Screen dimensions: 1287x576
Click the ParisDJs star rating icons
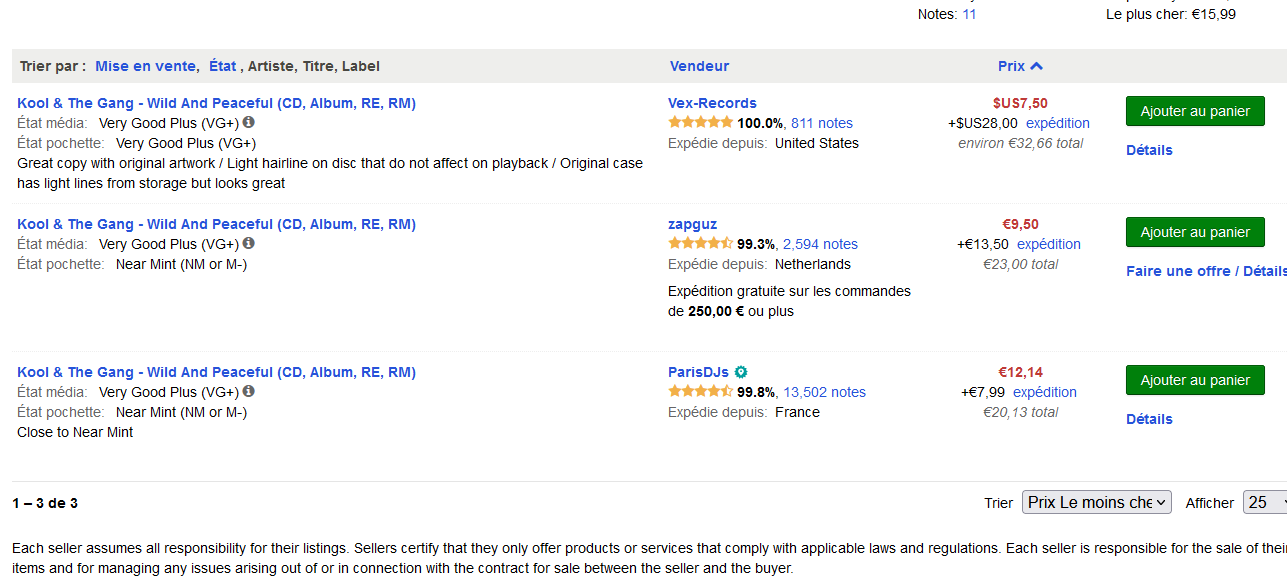coord(700,392)
